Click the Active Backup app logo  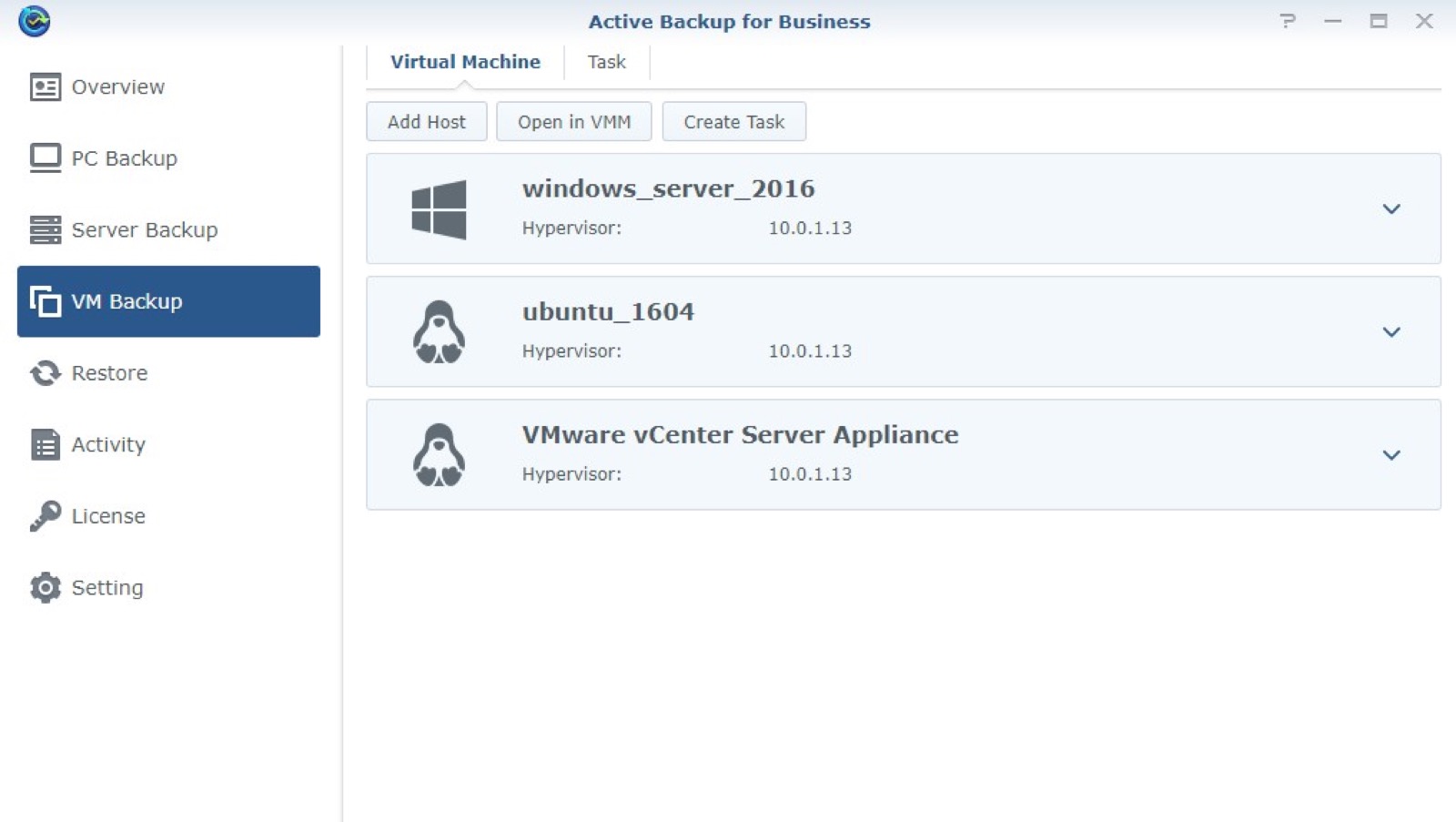tap(35, 21)
